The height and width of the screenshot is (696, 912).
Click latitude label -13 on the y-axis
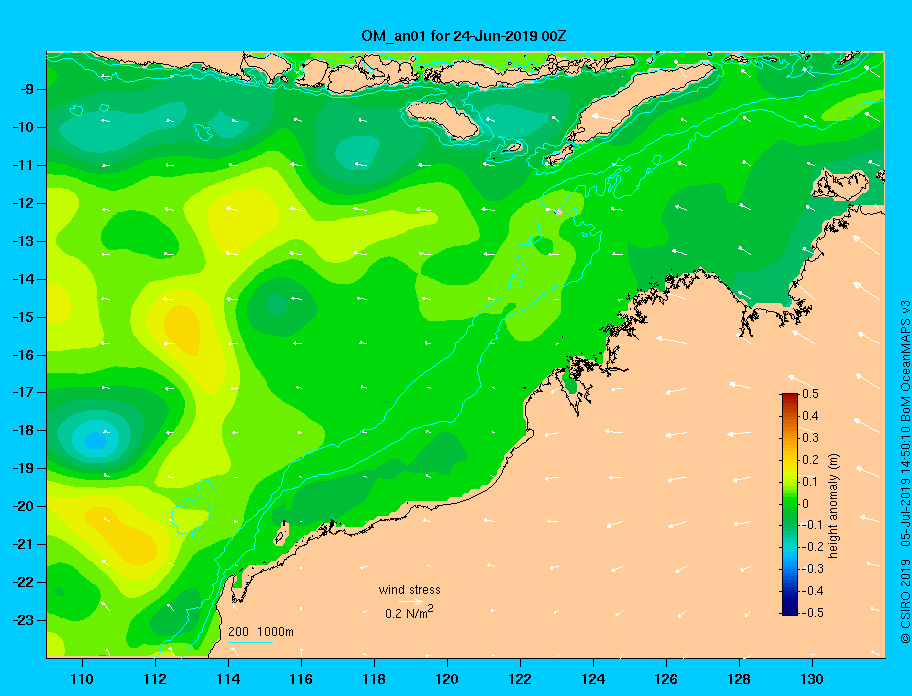pyautogui.click(x=23, y=241)
